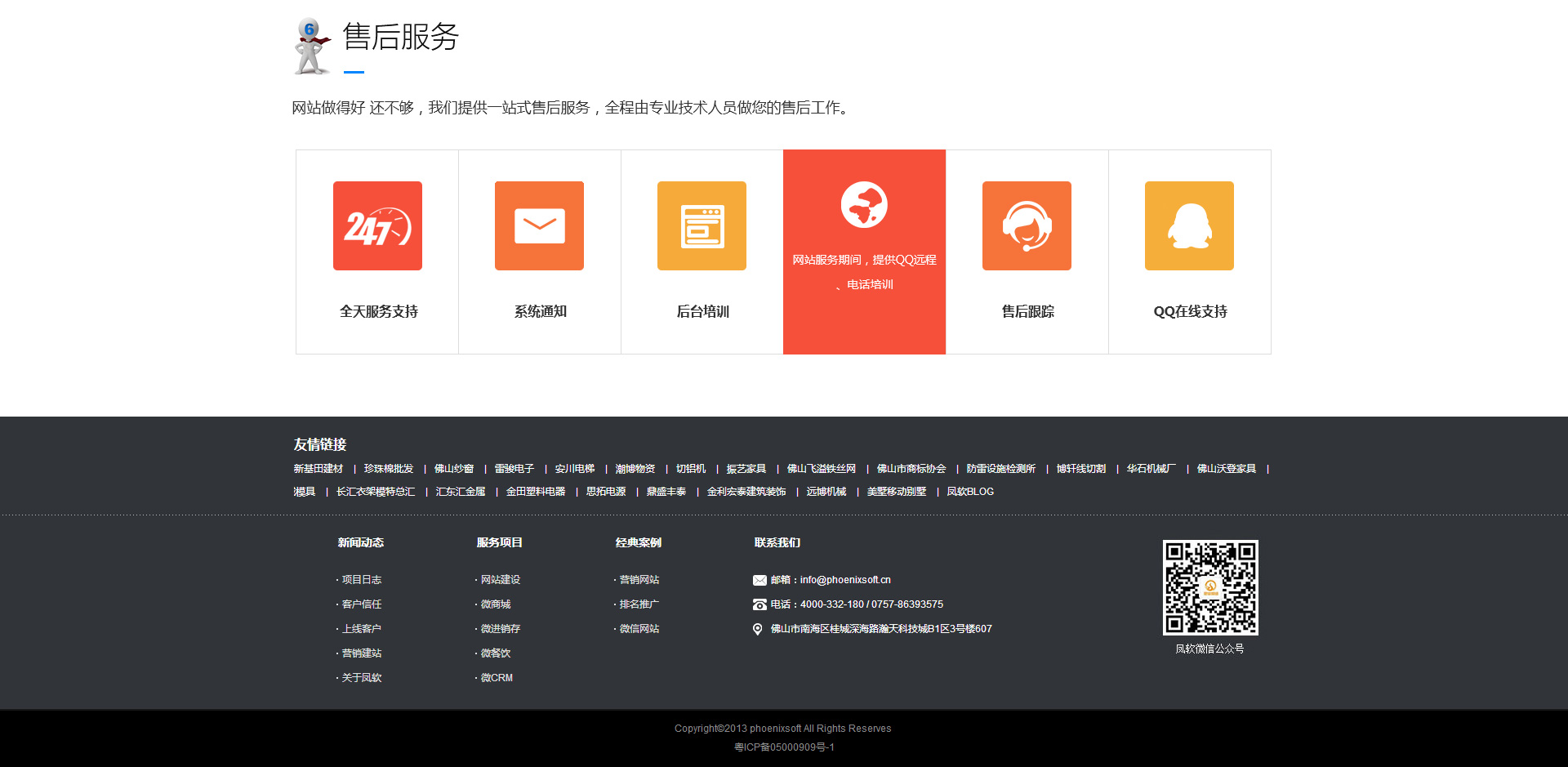Click the email envelope icon in contact section
Screen dimensions: 1568x767
tap(759, 581)
